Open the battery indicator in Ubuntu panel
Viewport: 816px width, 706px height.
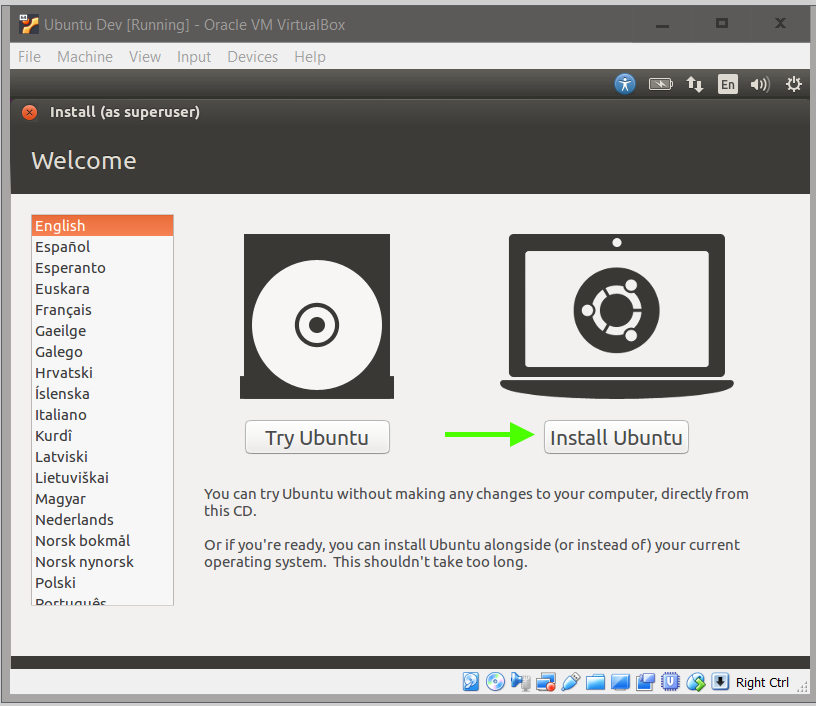click(660, 84)
